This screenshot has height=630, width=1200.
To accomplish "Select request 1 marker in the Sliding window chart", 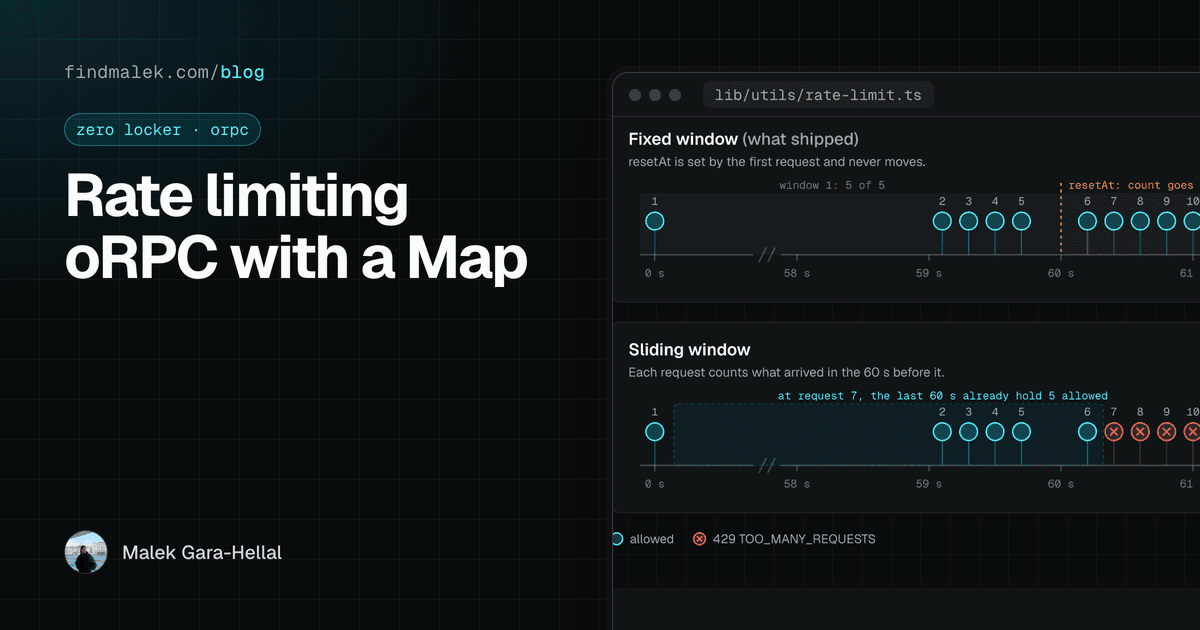I will pyautogui.click(x=655, y=432).
